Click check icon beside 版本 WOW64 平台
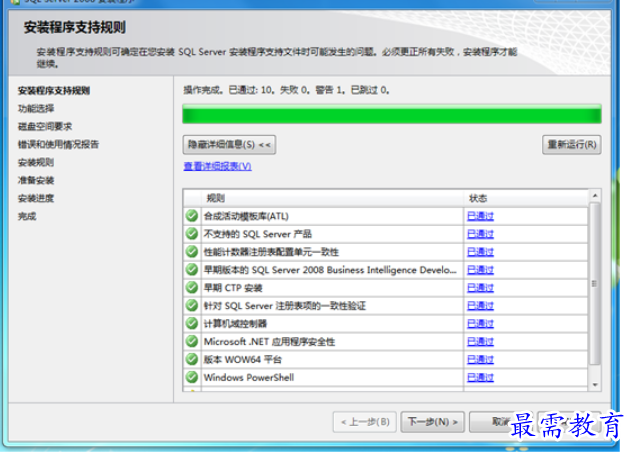Viewport: 632px width, 457px height. pyautogui.click(x=192, y=359)
